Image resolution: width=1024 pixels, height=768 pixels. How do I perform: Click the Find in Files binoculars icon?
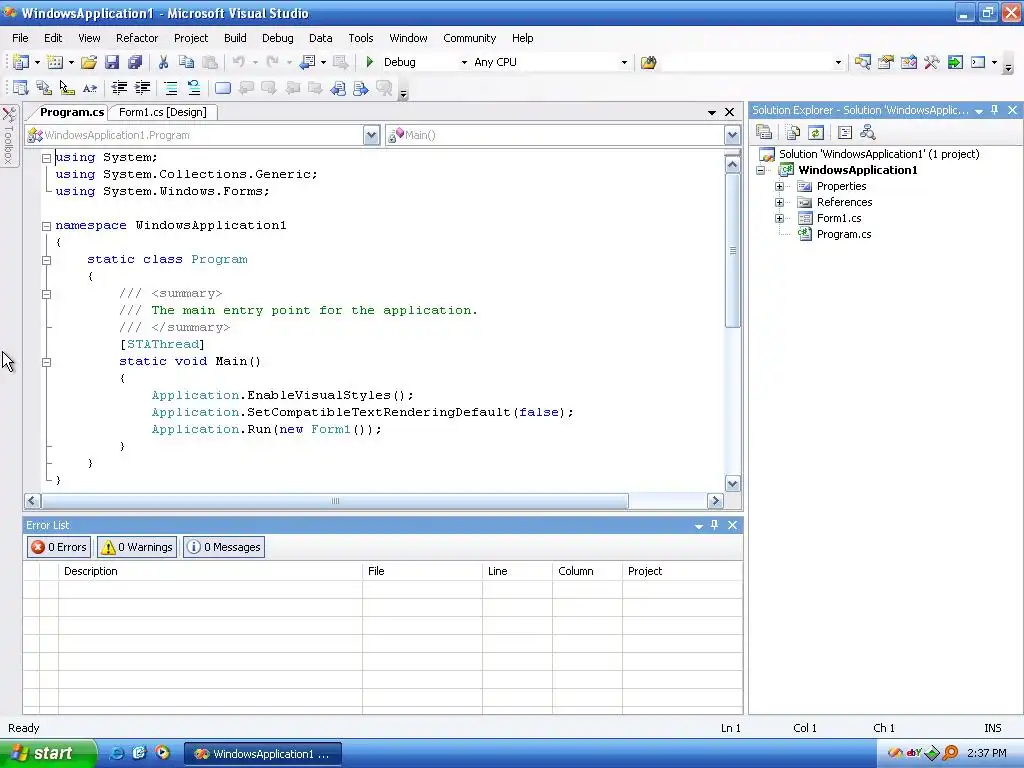tap(648, 62)
